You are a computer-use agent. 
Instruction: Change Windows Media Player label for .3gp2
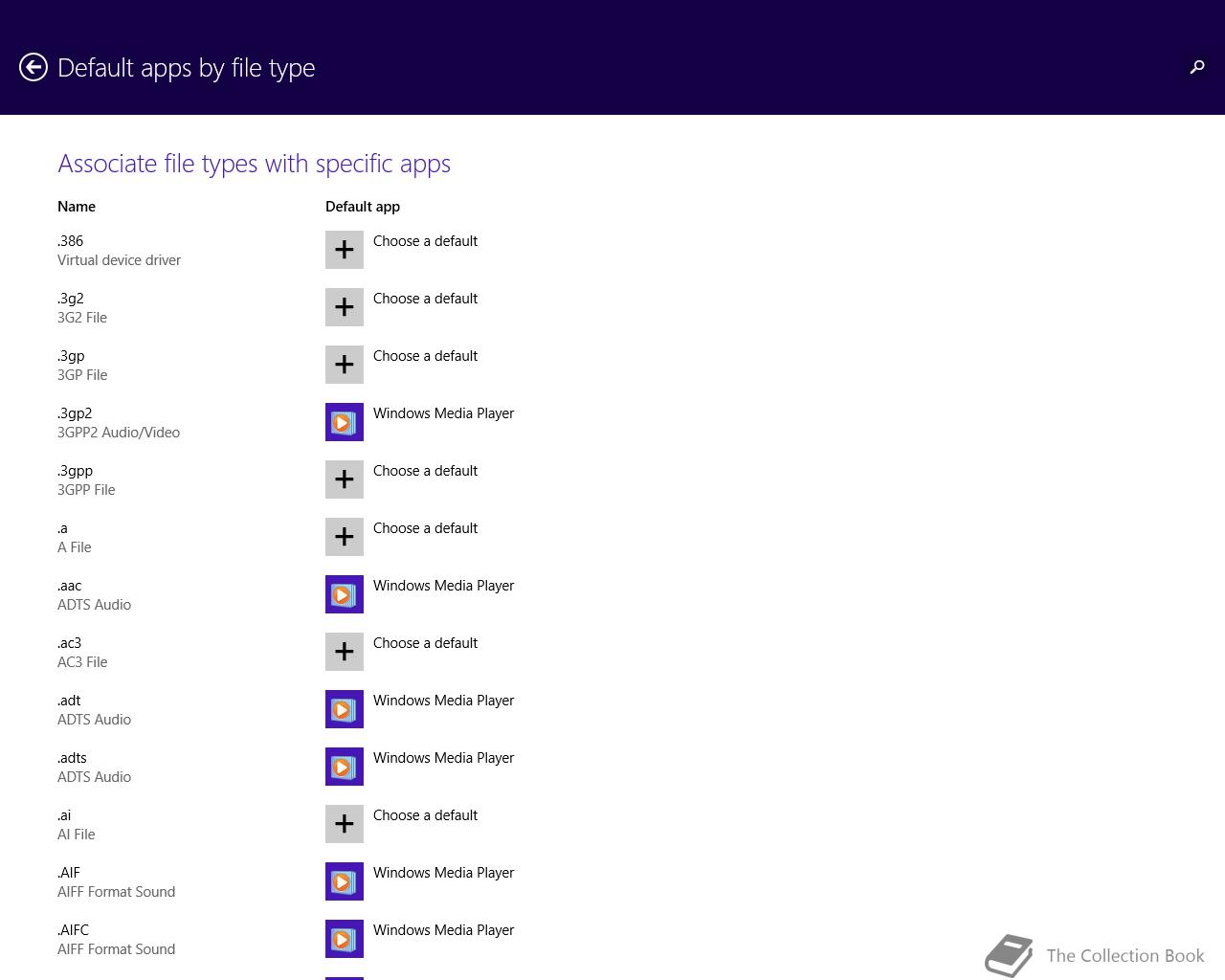tap(443, 413)
